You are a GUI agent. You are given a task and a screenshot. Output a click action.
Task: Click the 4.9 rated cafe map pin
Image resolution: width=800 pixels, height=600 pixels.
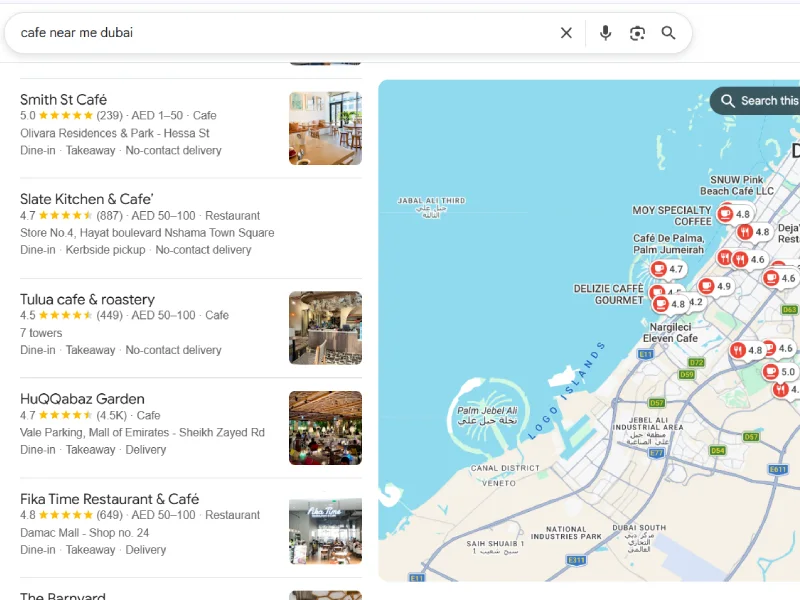[x=715, y=286]
